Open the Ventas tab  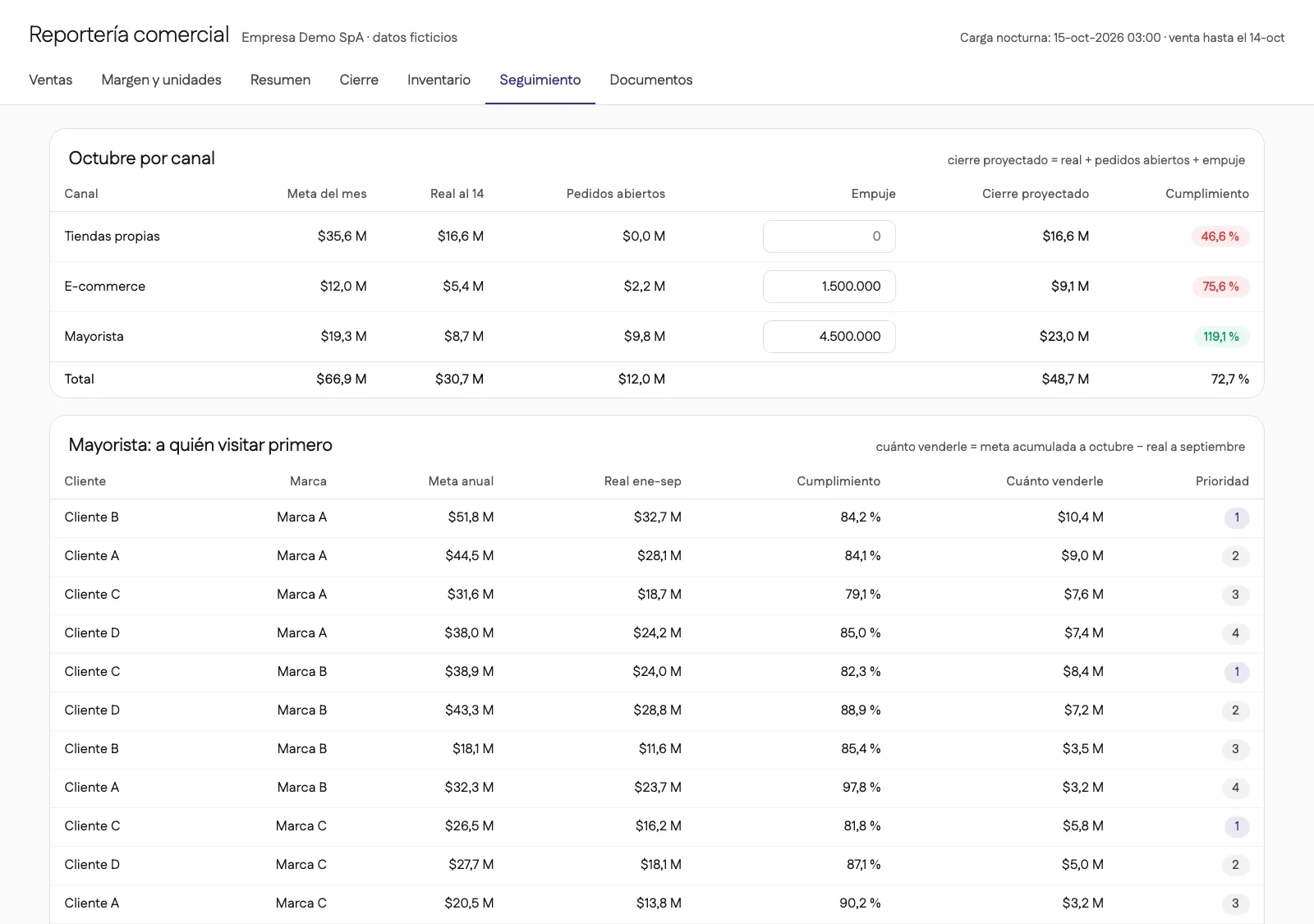50,80
